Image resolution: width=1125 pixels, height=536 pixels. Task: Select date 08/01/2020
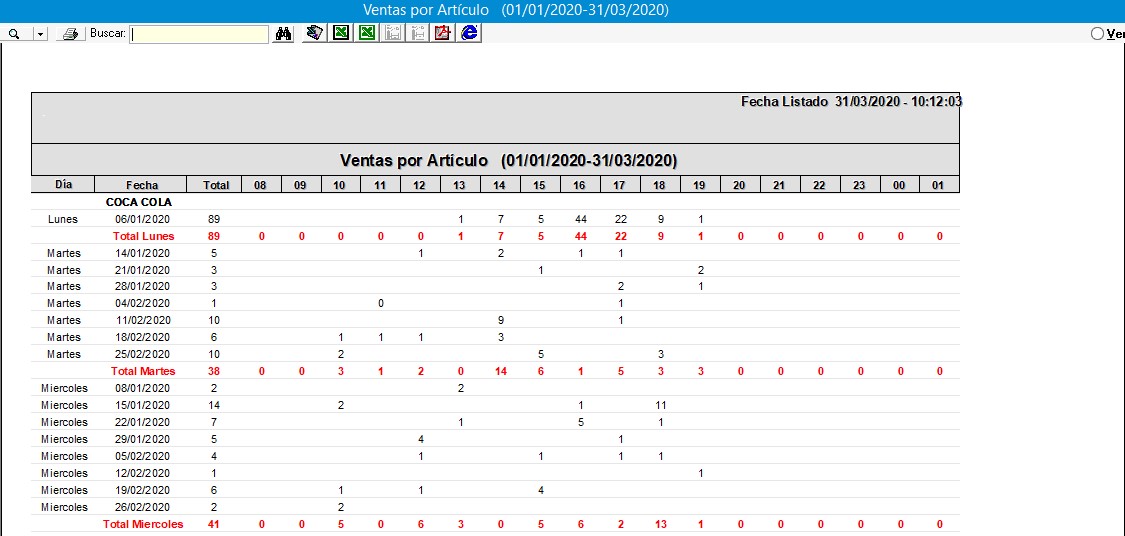143,388
